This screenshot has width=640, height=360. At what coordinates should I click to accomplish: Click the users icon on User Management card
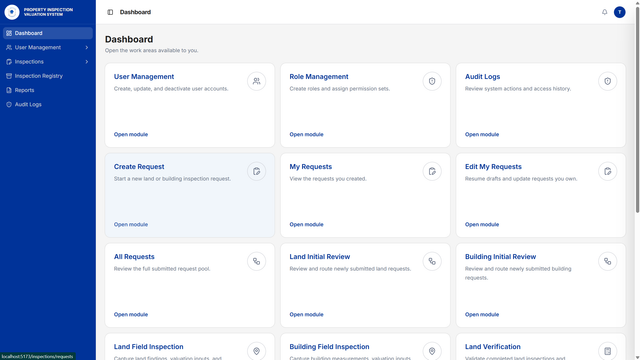(x=256, y=81)
